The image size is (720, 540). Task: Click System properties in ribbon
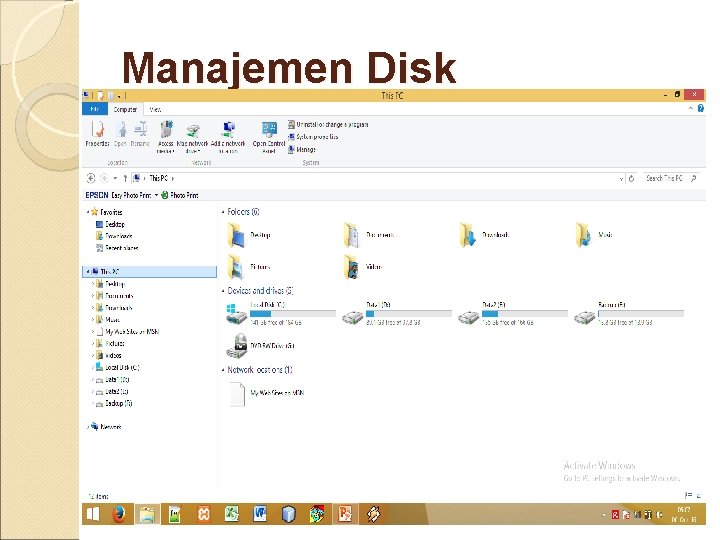[313, 137]
